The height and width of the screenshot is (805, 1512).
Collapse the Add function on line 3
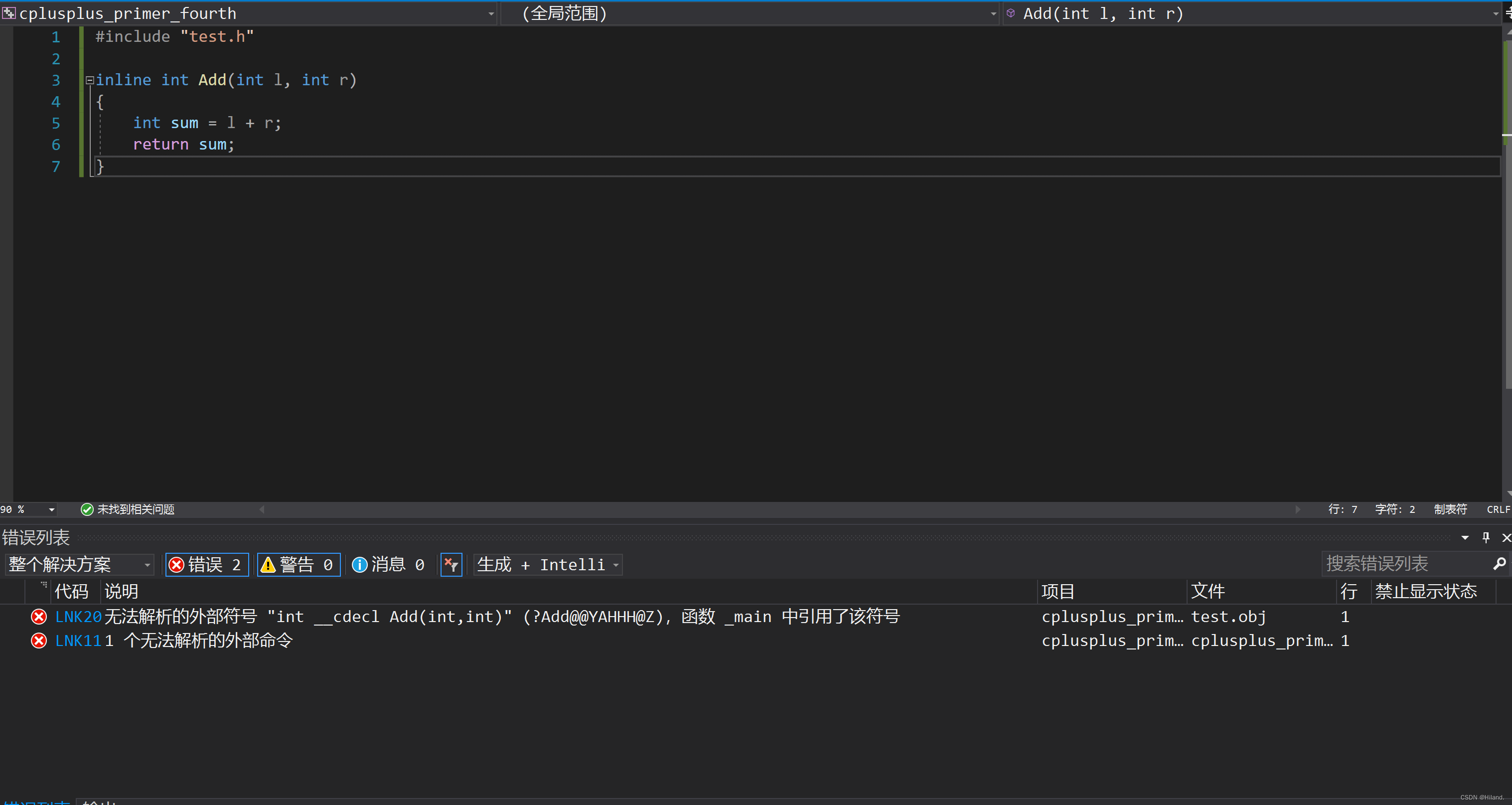click(90, 80)
